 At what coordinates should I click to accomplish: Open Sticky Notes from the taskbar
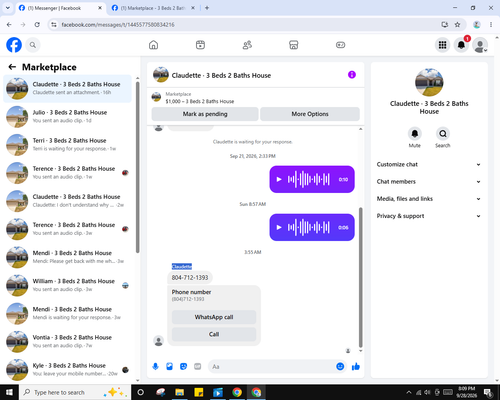(x=199, y=392)
